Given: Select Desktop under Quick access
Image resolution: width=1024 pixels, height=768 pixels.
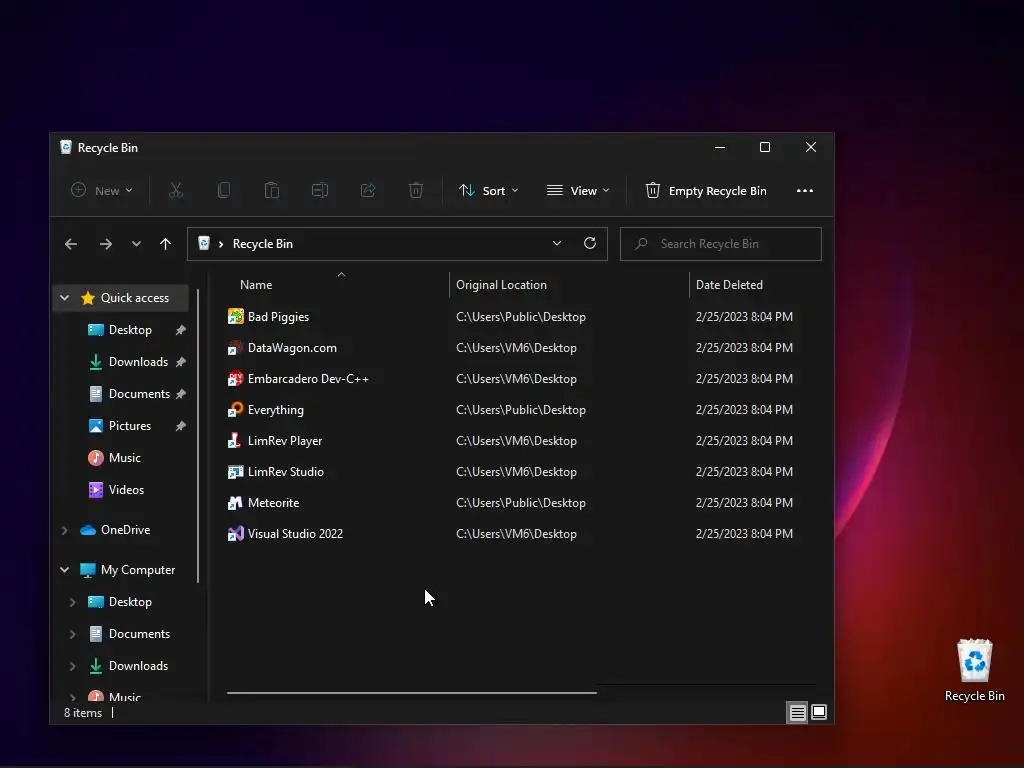Looking at the screenshot, I should coord(130,330).
